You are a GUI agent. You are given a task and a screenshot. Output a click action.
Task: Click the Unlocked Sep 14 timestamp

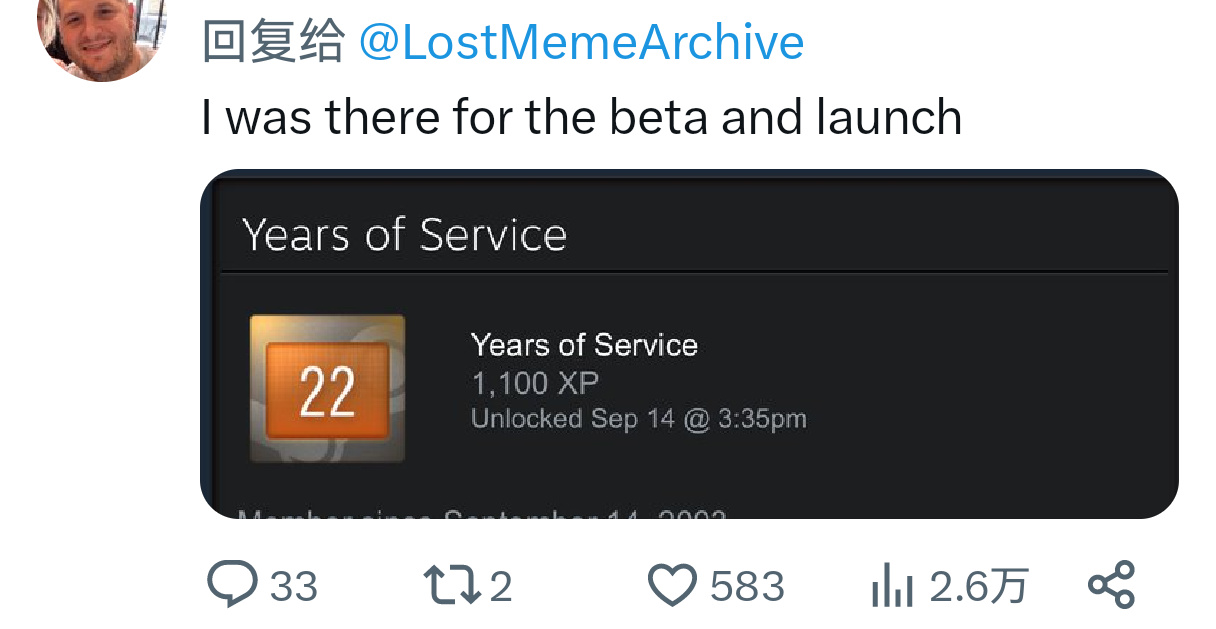[638, 418]
